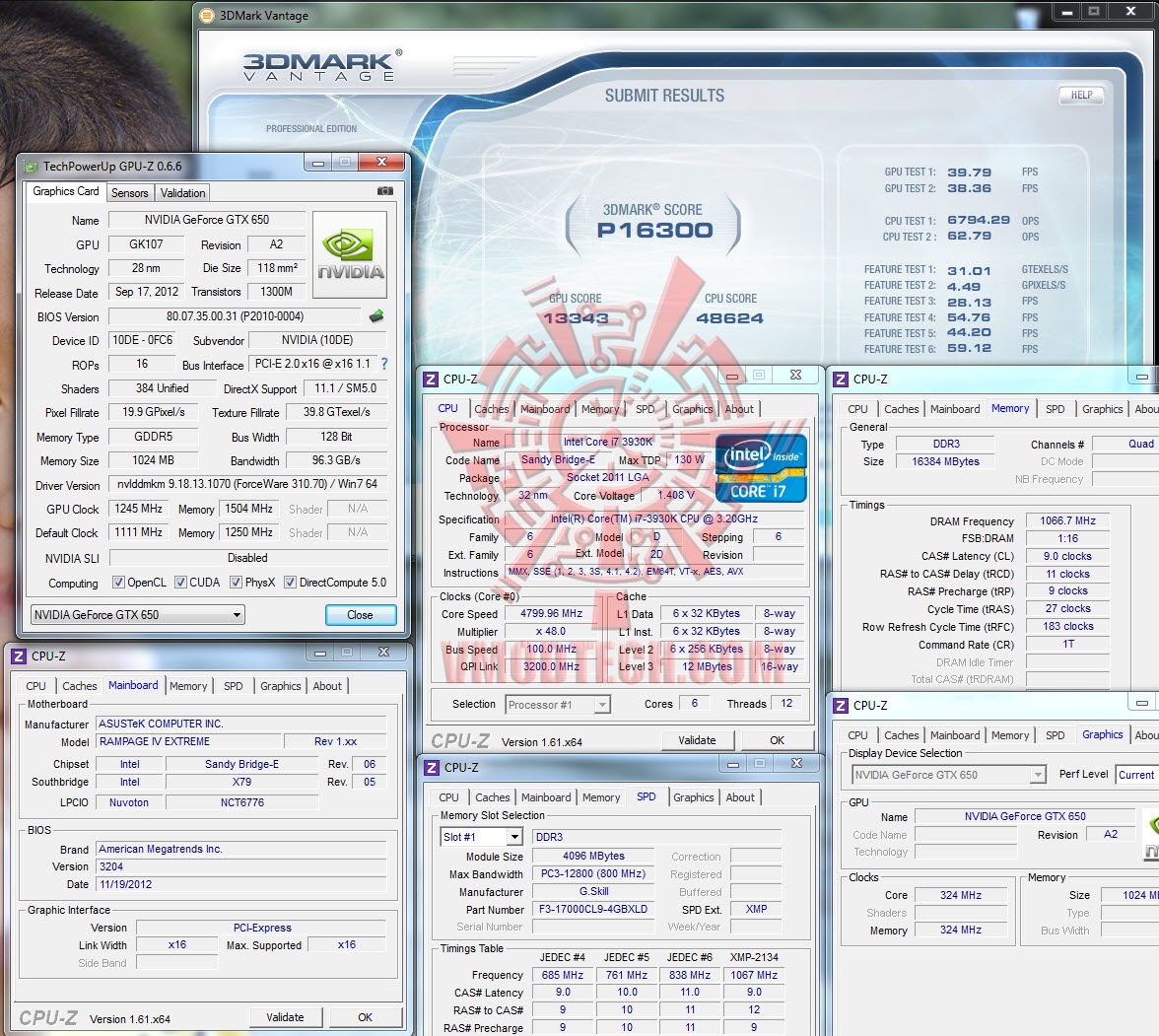Open SPD tab in CPU-Z Graphics window
The height and width of the screenshot is (1036, 1159).
[1055, 735]
